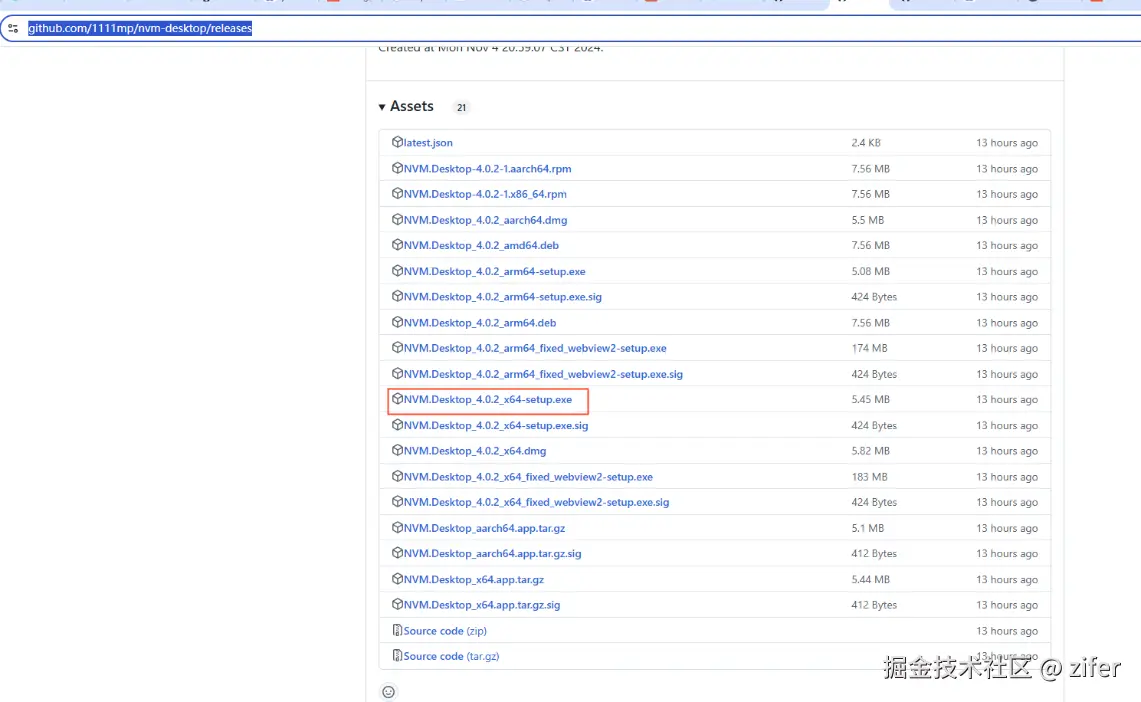This screenshot has width=1141, height=702.
Task: Click package icon beside x64.app.tar.gz file
Action: pos(397,579)
